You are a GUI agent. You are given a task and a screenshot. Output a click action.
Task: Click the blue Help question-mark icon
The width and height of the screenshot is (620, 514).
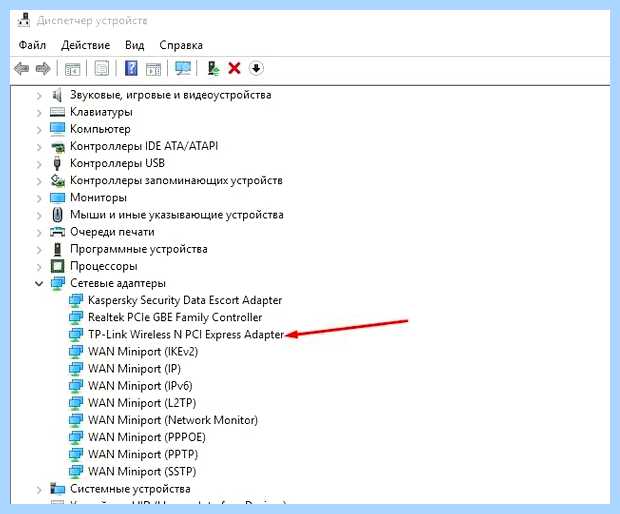pos(131,68)
